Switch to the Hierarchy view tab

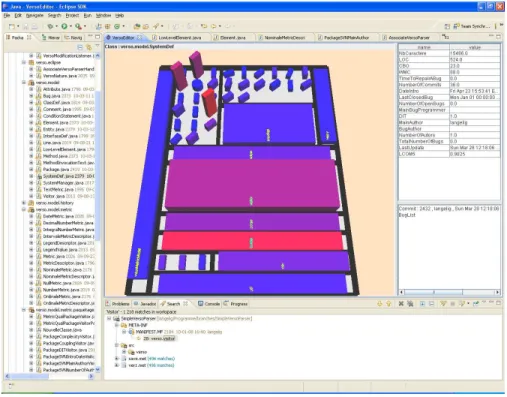[51, 37]
